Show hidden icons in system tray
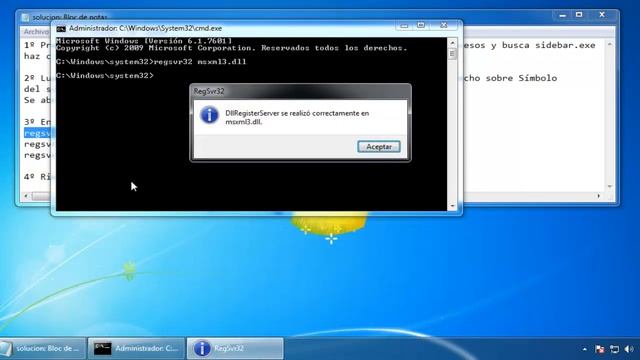 pos(584,349)
